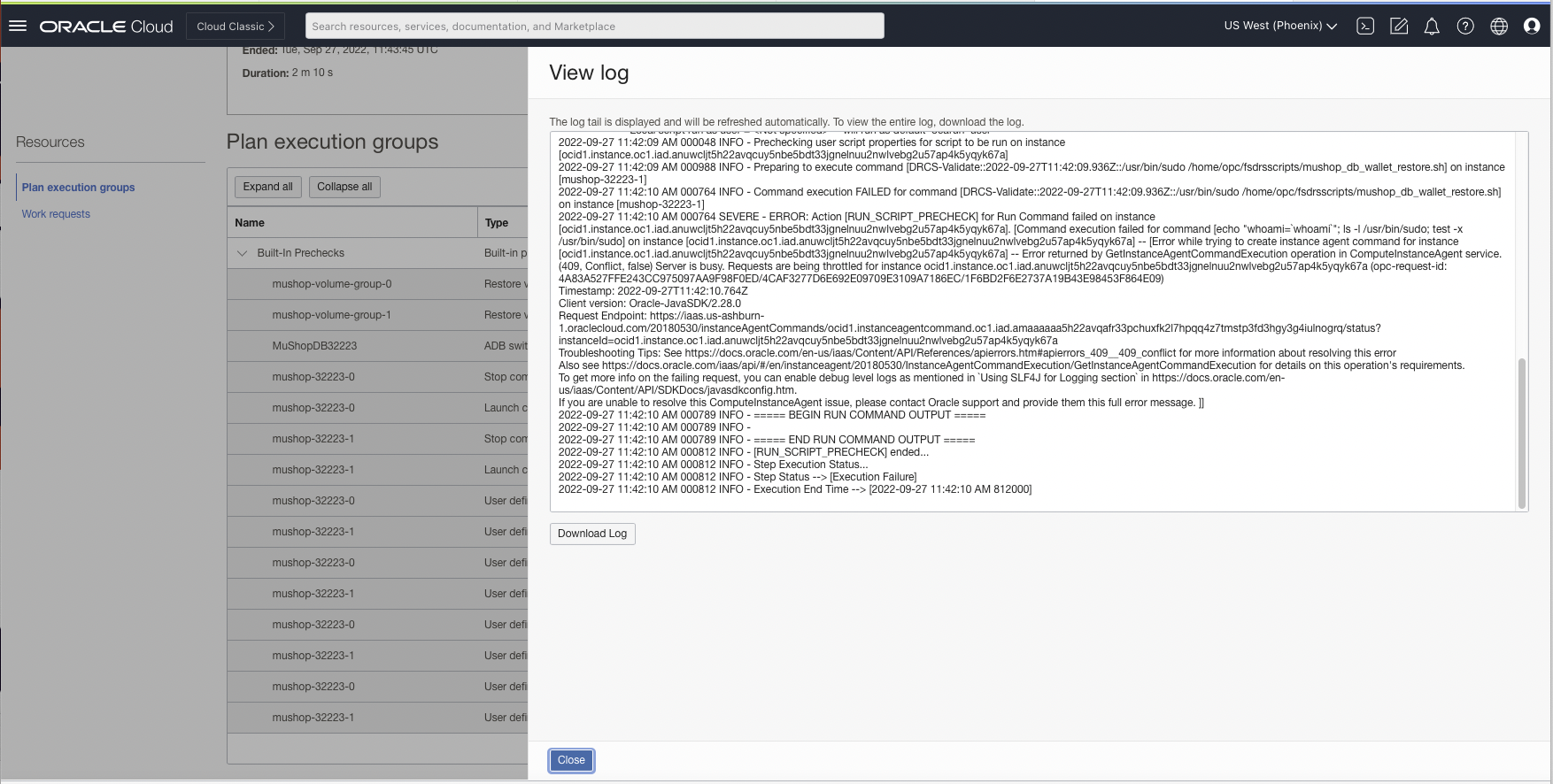
Task: Select Plan execution groups in Resources
Action: click(x=78, y=188)
